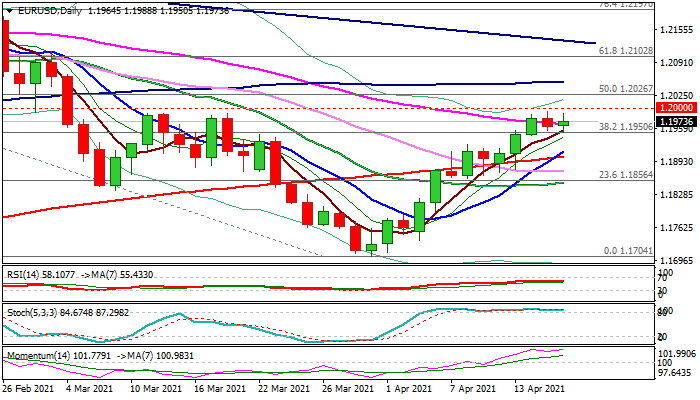
Task: Select the 0.0 1.17041 Fibonacci label
Action: coord(628,251)
